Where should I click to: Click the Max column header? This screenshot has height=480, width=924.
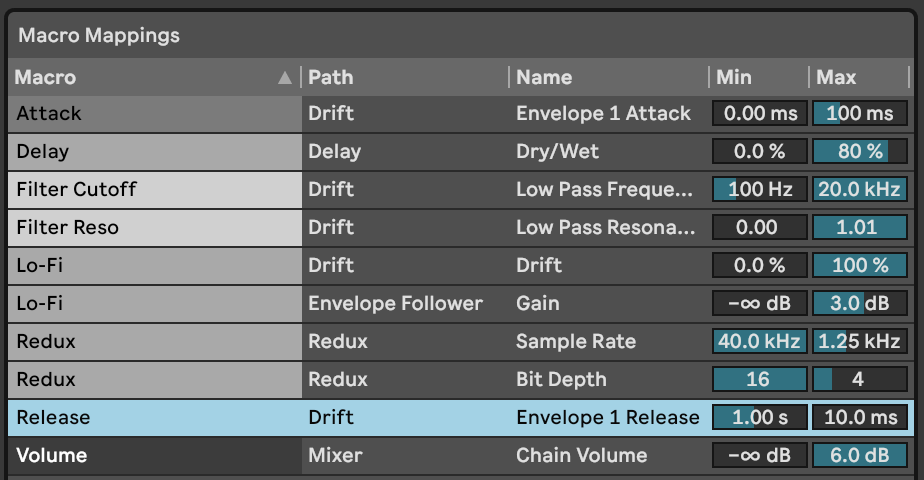click(859, 77)
